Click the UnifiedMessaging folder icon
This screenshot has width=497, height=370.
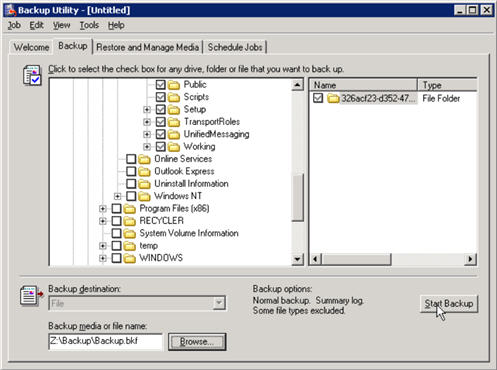[174, 134]
